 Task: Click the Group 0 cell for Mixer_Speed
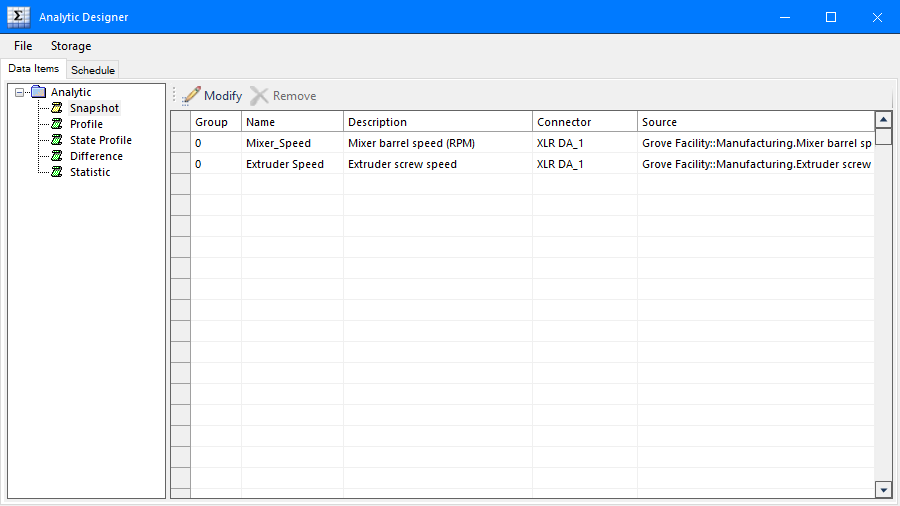[x=216, y=143]
